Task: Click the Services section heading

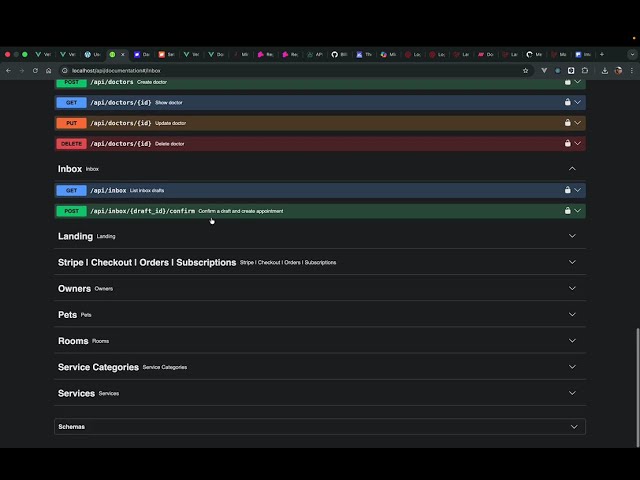Action: click(x=76, y=393)
